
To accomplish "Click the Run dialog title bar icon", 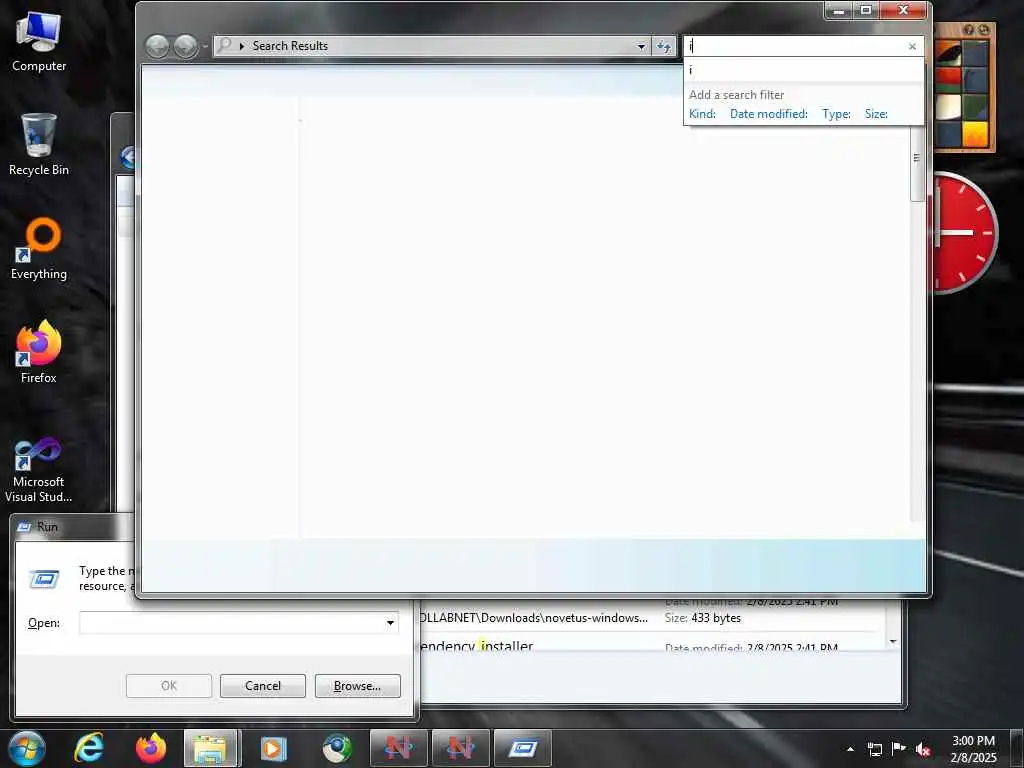I will point(24,526).
